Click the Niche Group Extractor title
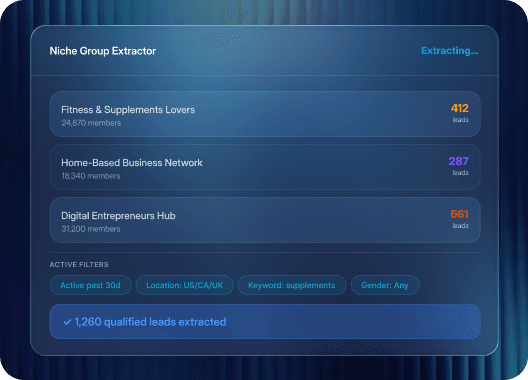Viewport: 528px width, 380px height. coord(103,51)
